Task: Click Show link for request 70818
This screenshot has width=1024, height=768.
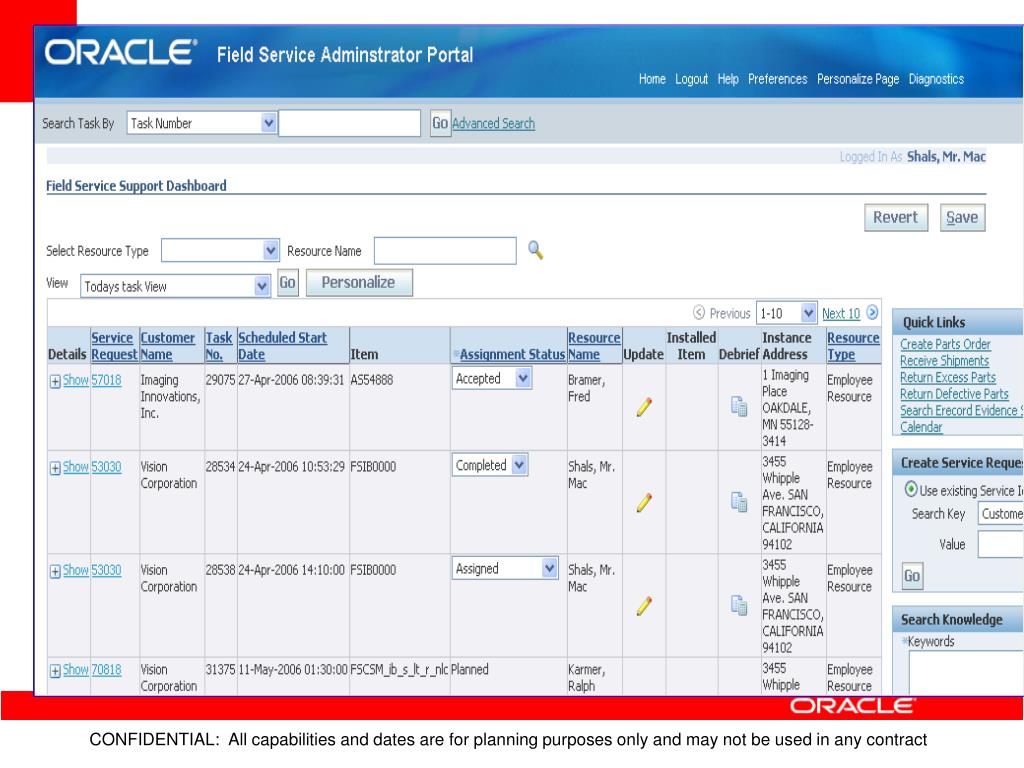Action: 75,669
